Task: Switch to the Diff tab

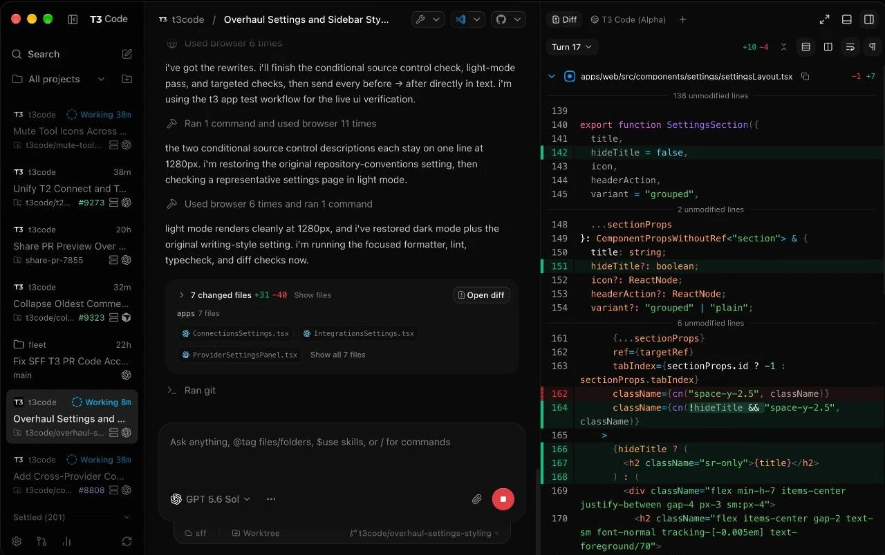Action: tap(564, 19)
